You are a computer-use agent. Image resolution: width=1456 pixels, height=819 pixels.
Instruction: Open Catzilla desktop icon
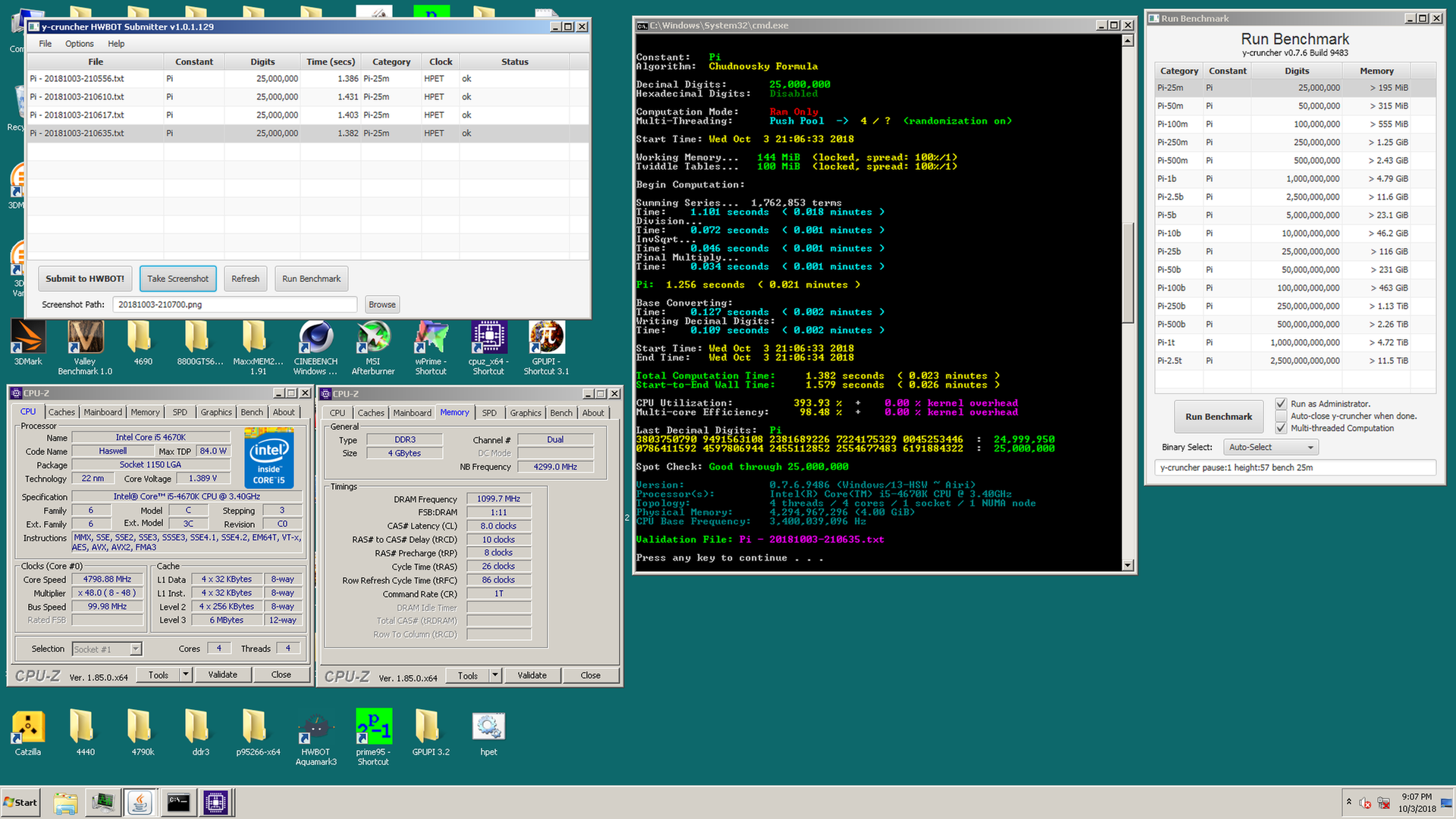[x=28, y=733]
